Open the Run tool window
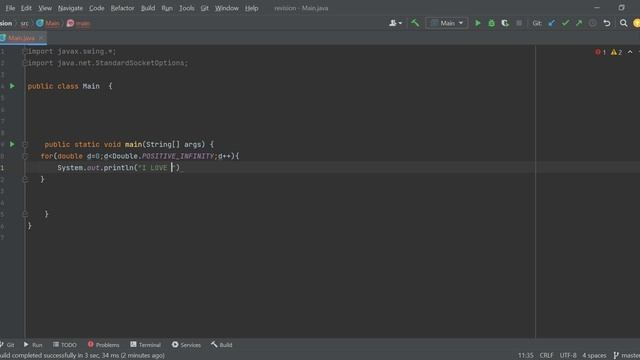 coord(33,345)
